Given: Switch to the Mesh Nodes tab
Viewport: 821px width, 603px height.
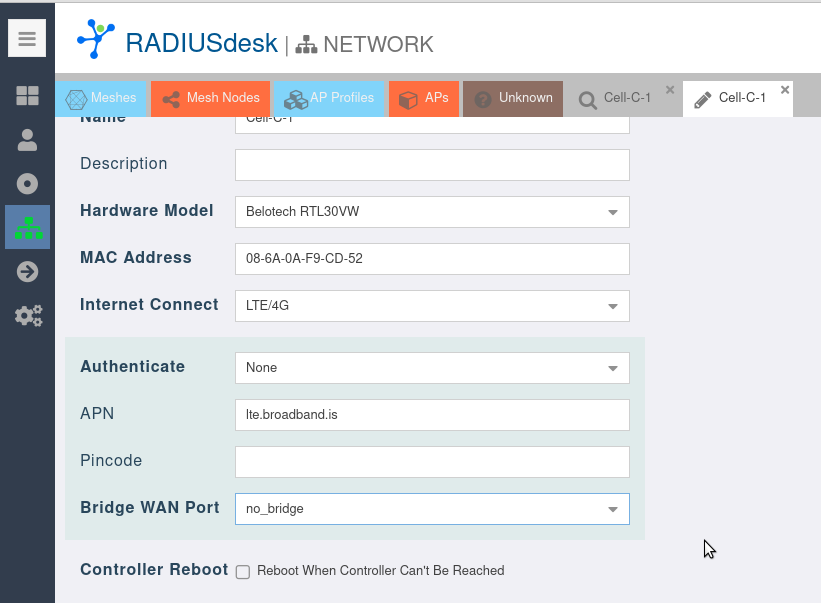Looking at the screenshot, I should pyautogui.click(x=211, y=98).
